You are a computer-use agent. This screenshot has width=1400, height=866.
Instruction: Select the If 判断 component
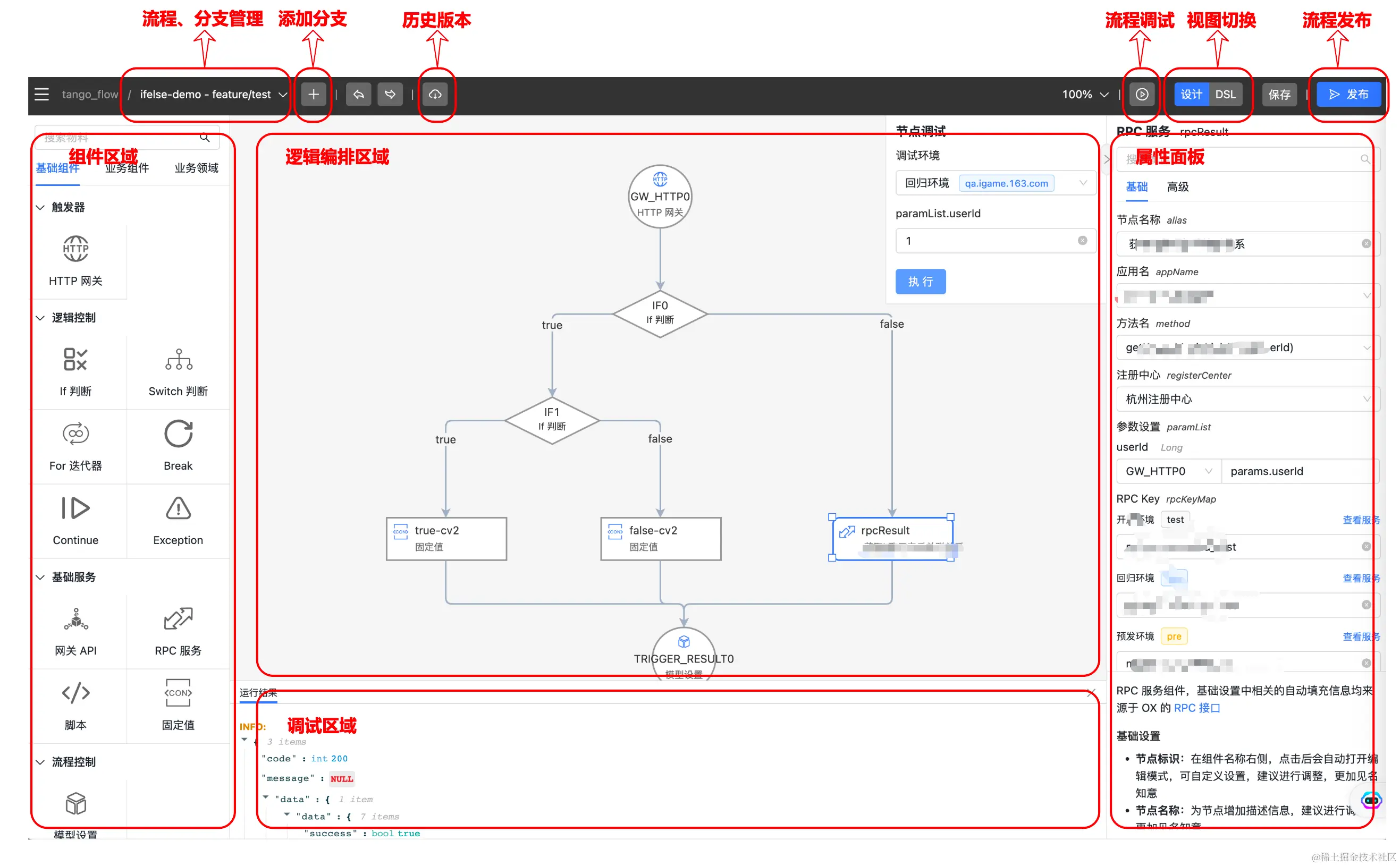pos(75,372)
